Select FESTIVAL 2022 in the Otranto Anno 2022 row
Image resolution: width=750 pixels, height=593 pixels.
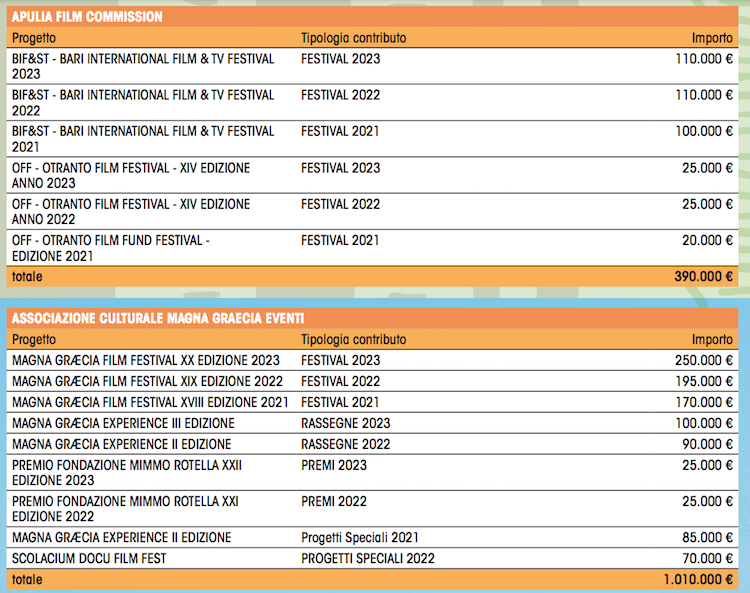[340, 204]
